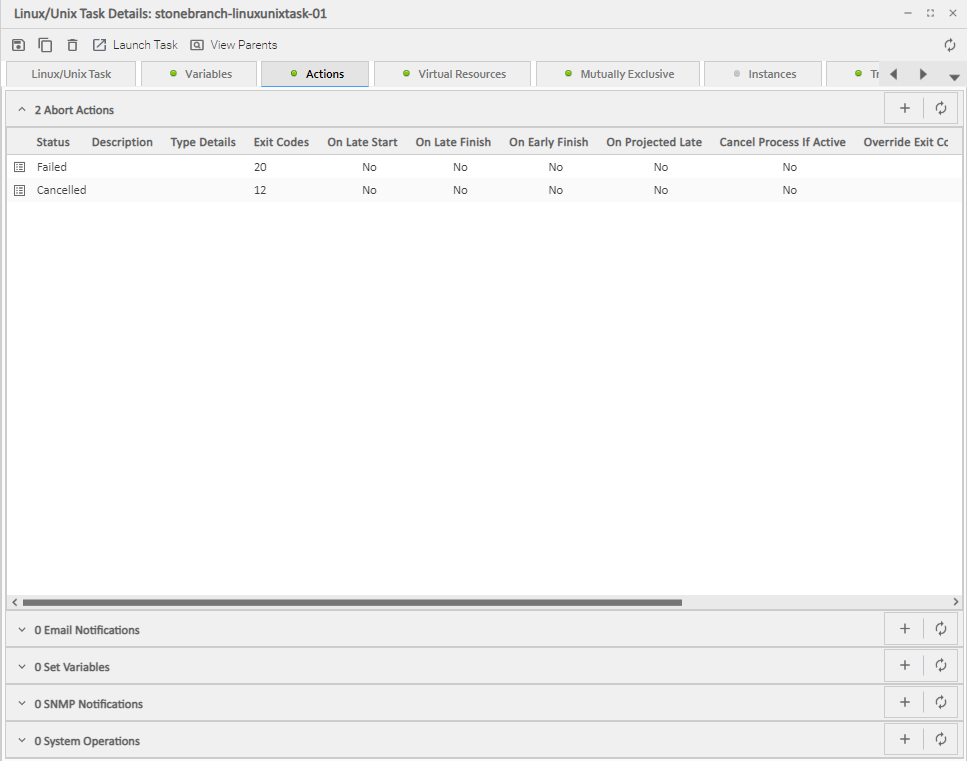Click the View Parents button

(234, 45)
